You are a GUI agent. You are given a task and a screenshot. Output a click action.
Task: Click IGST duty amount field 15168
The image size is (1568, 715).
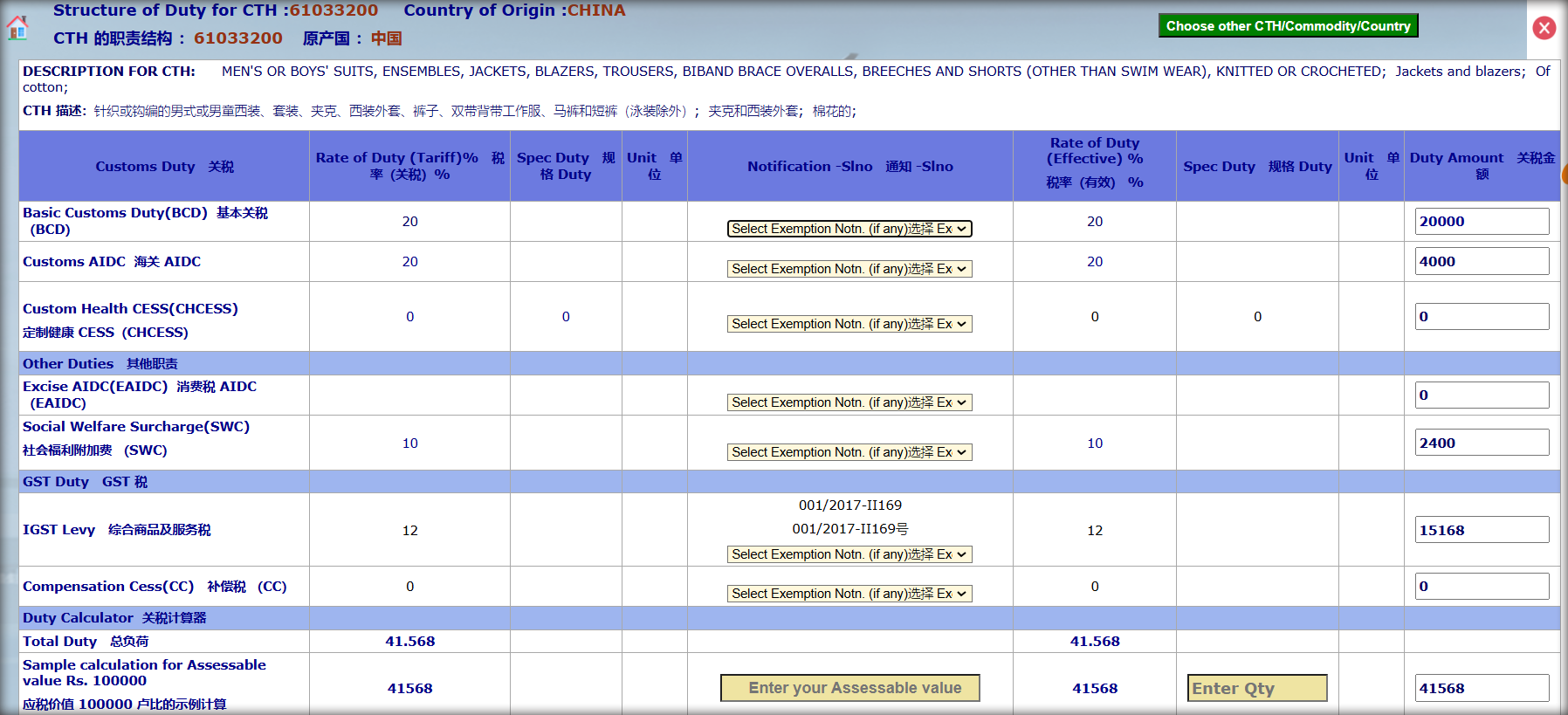point(1482,530)
